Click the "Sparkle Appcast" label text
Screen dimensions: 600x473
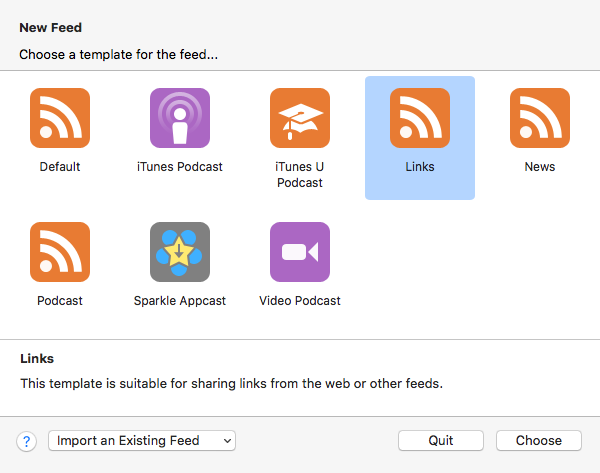click(x=180, y=301)
